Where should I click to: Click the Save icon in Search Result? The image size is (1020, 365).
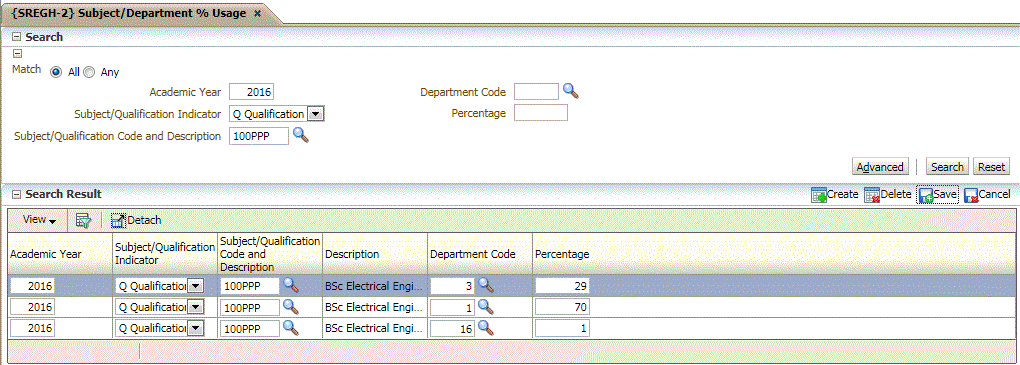pos(926,195)
